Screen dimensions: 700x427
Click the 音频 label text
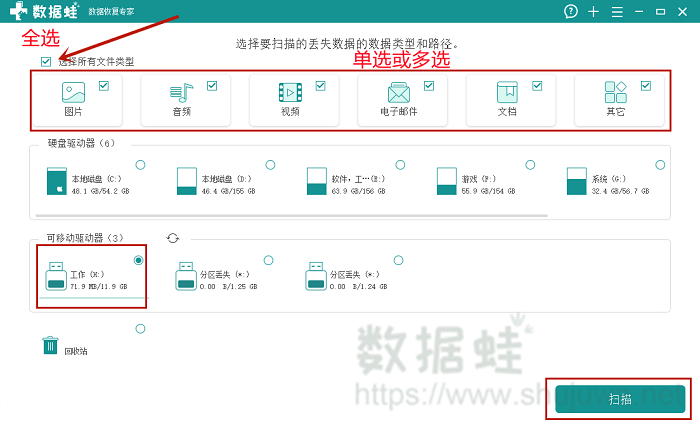pos(182,112)
